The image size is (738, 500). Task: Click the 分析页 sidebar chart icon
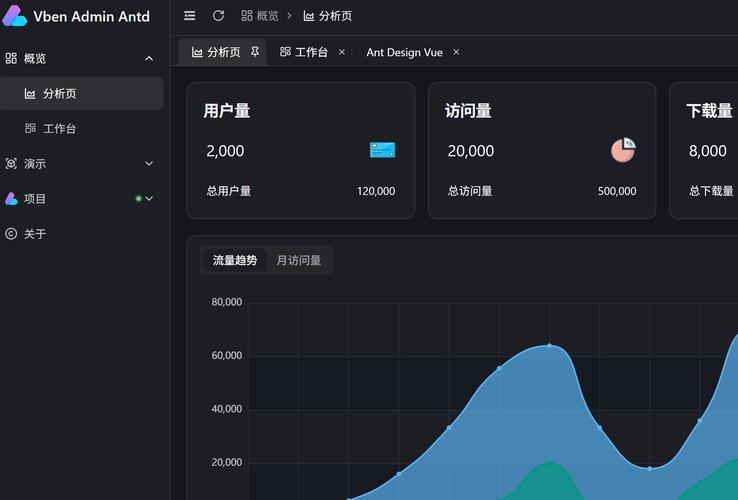tap(30, 94)
